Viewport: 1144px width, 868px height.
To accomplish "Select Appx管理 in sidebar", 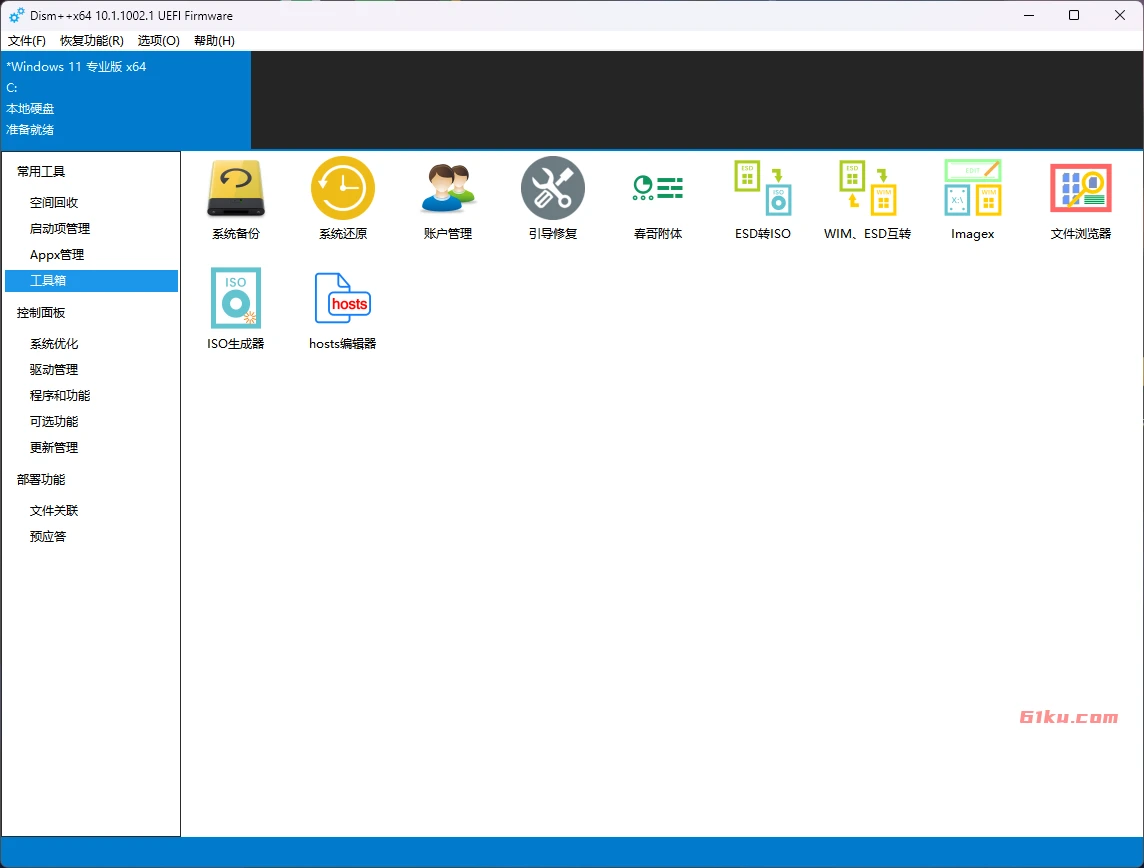I will point(57,255).
